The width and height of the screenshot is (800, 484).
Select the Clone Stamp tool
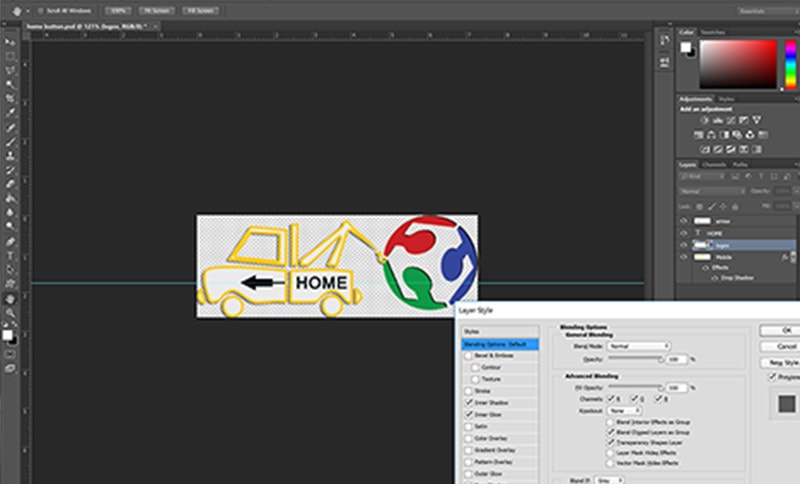click(x=10, y=156)
